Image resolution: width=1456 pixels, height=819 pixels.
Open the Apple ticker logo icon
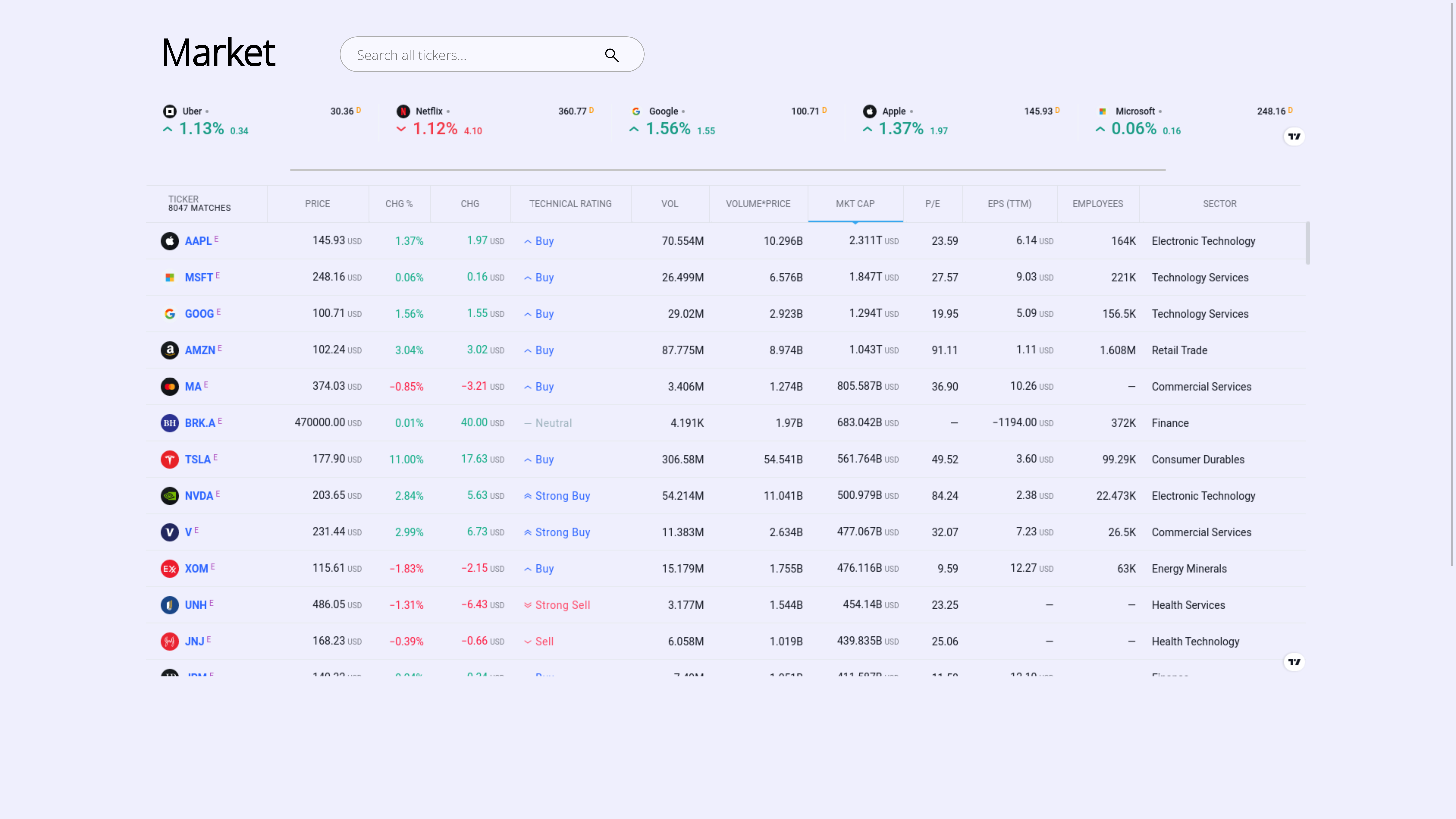(869, 111)
